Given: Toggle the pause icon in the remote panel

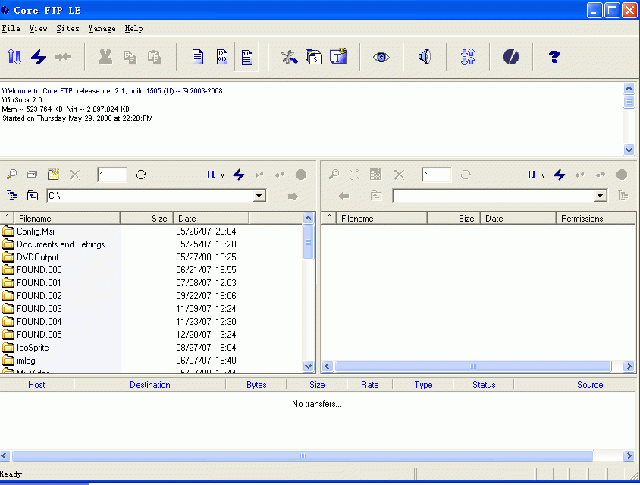Looking at the screenshot, I should point(531,175).
